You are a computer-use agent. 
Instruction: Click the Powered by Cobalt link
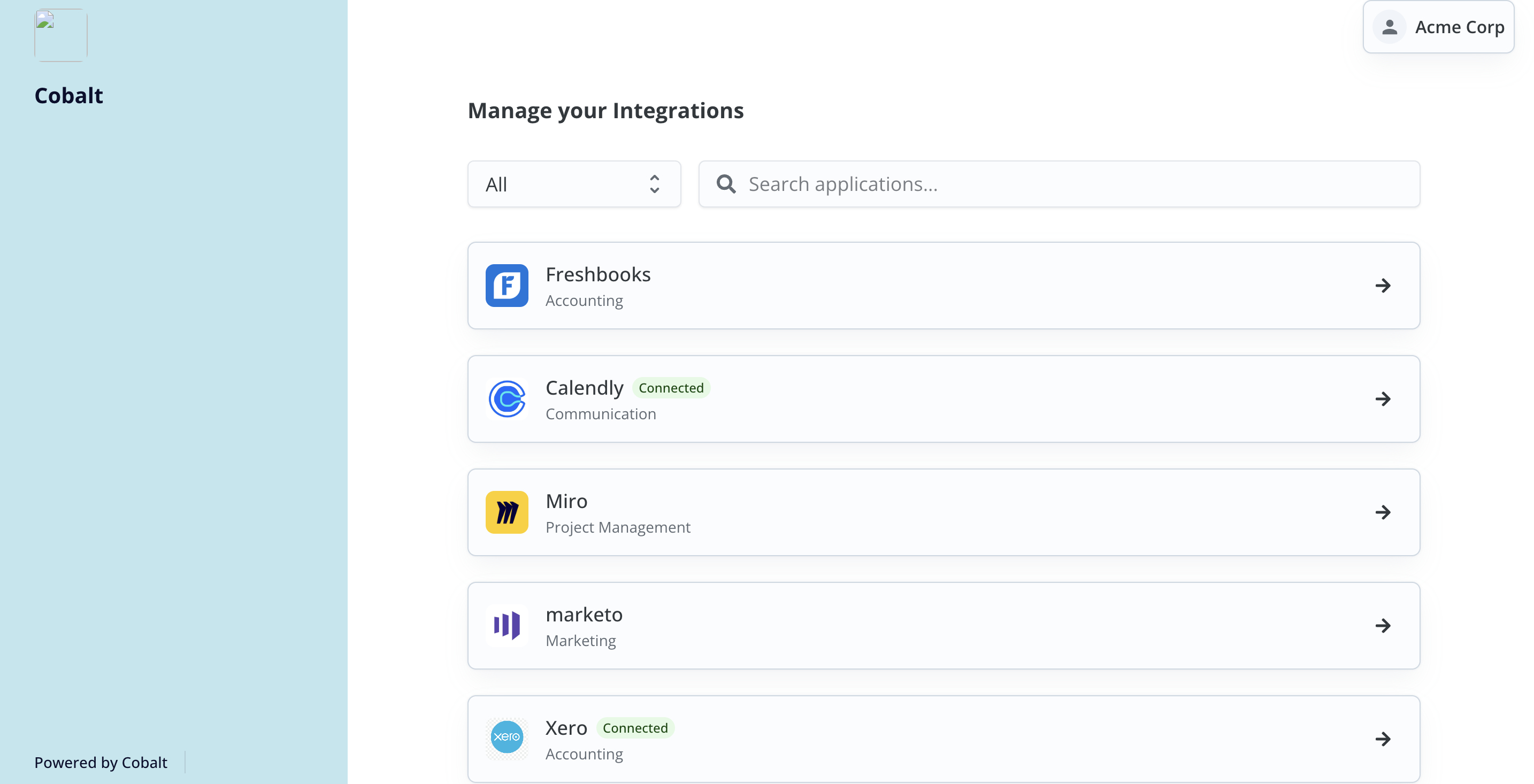point(101,763)
